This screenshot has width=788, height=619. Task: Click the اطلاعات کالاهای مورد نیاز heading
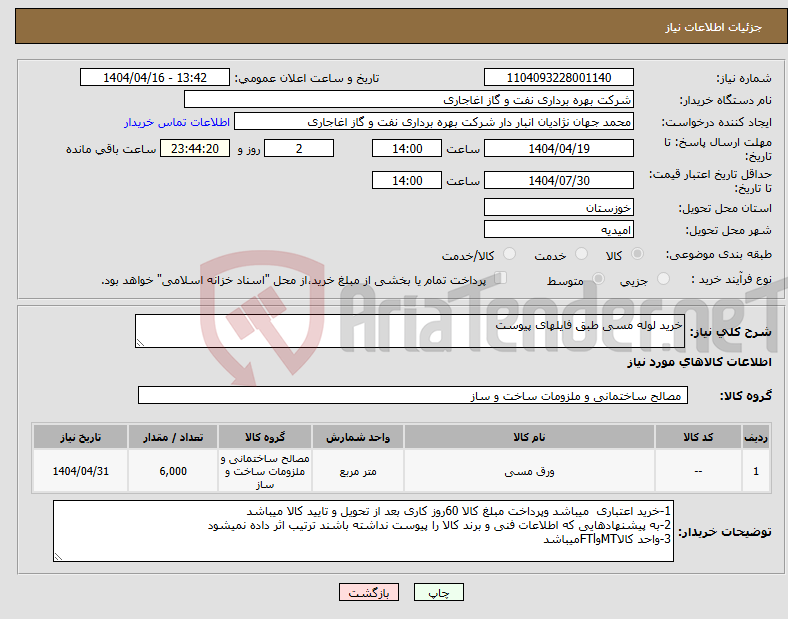[699, 362]
